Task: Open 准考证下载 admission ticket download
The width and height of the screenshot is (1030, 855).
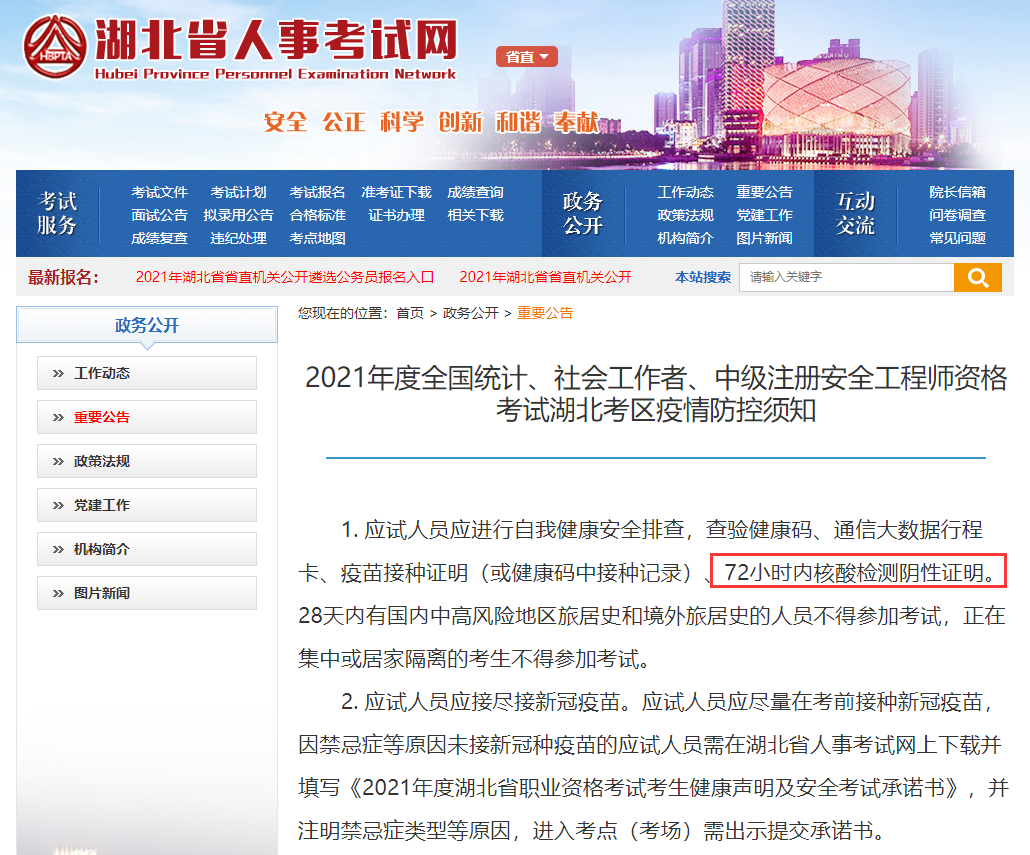Action: [396, 192]
